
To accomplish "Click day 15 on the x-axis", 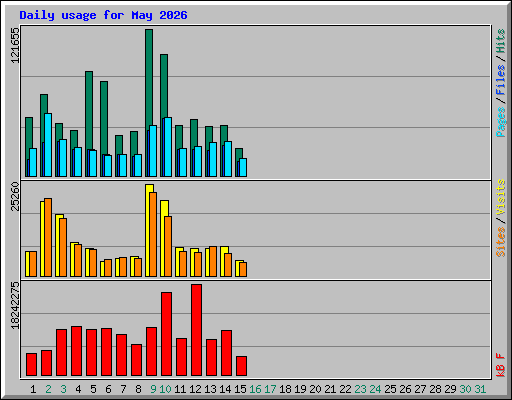I will (240, 389).
